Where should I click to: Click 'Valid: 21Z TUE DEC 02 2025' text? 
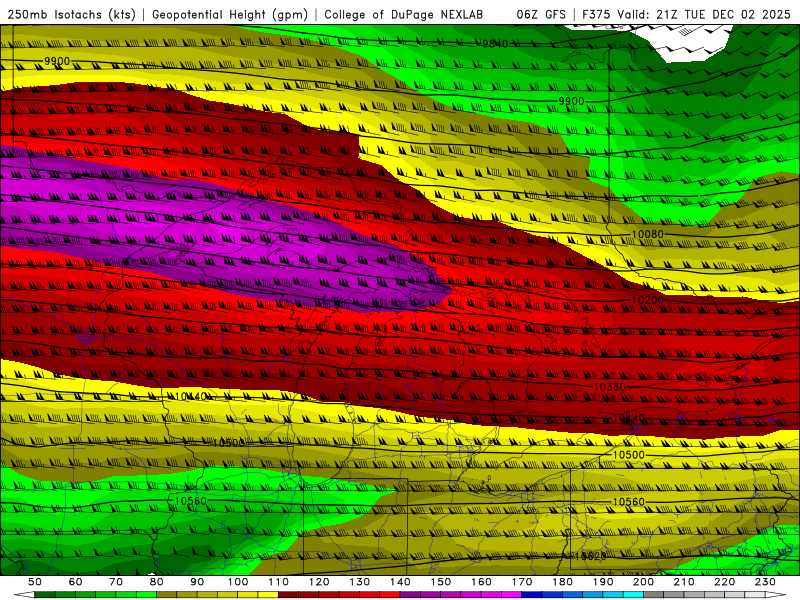click(x=704, y=14)
